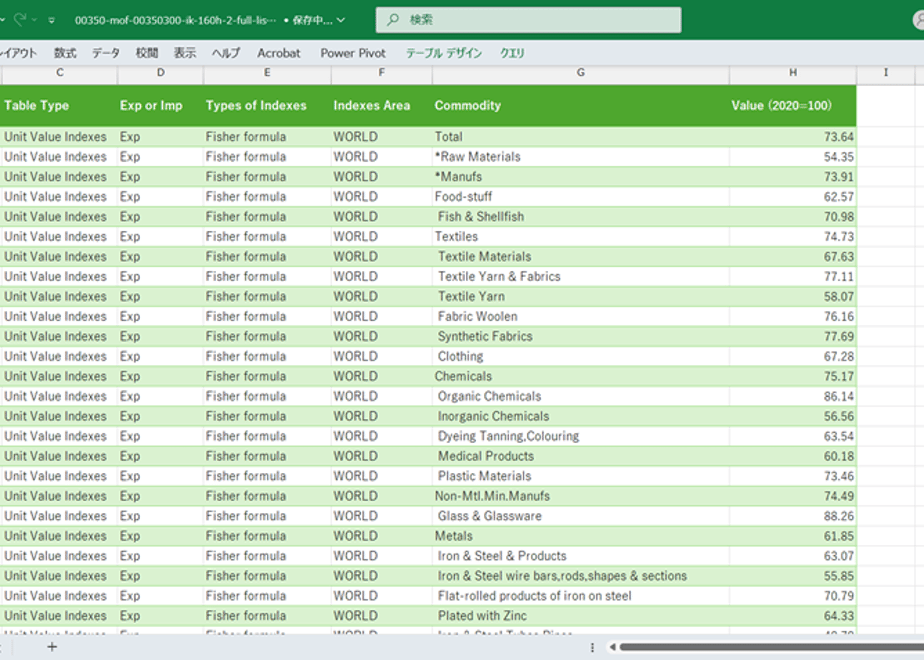
Task: Select the Food-stuff cell
Action: [x=580, y=197]
